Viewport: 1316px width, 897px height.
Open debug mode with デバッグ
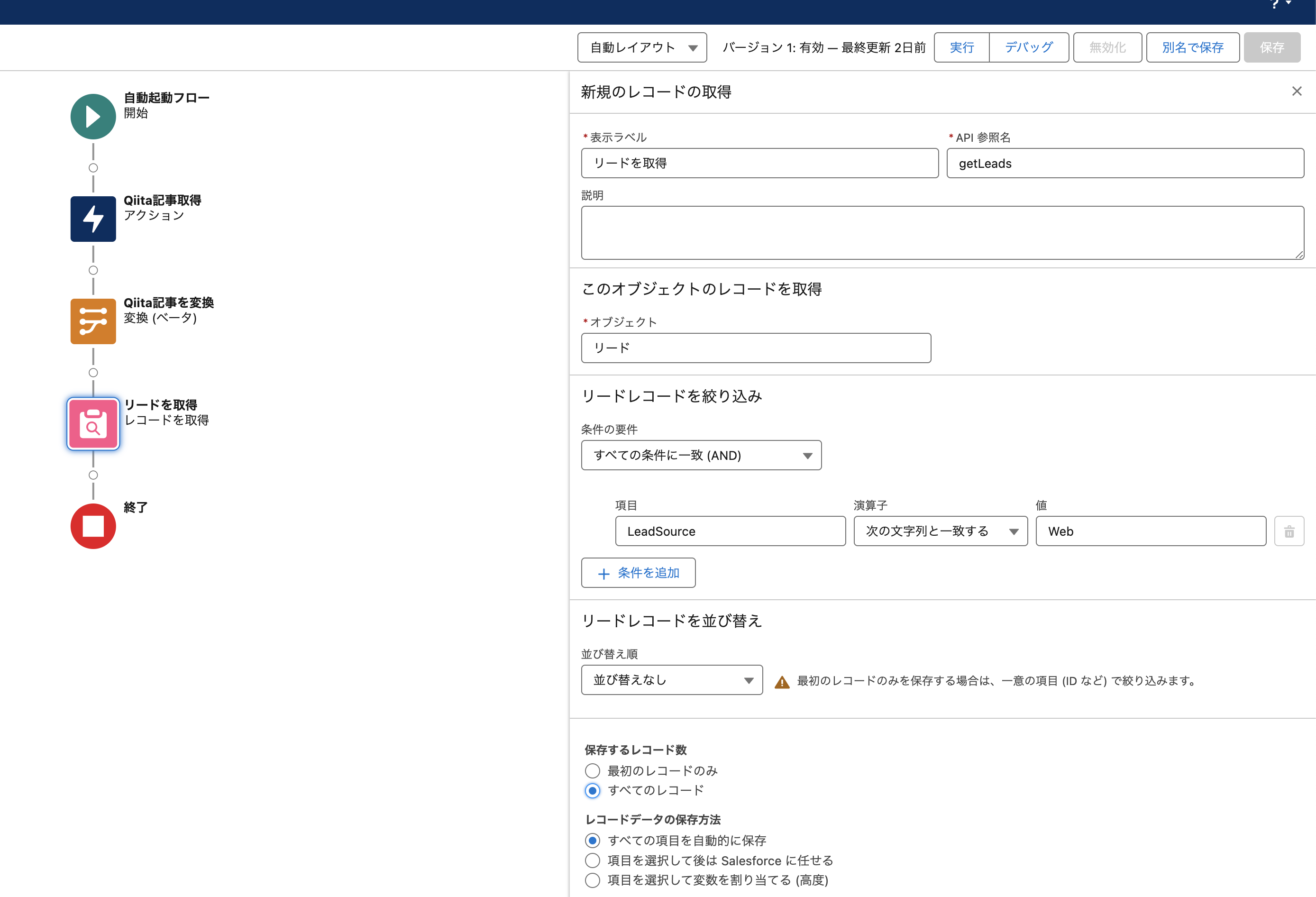(1028, 47)
